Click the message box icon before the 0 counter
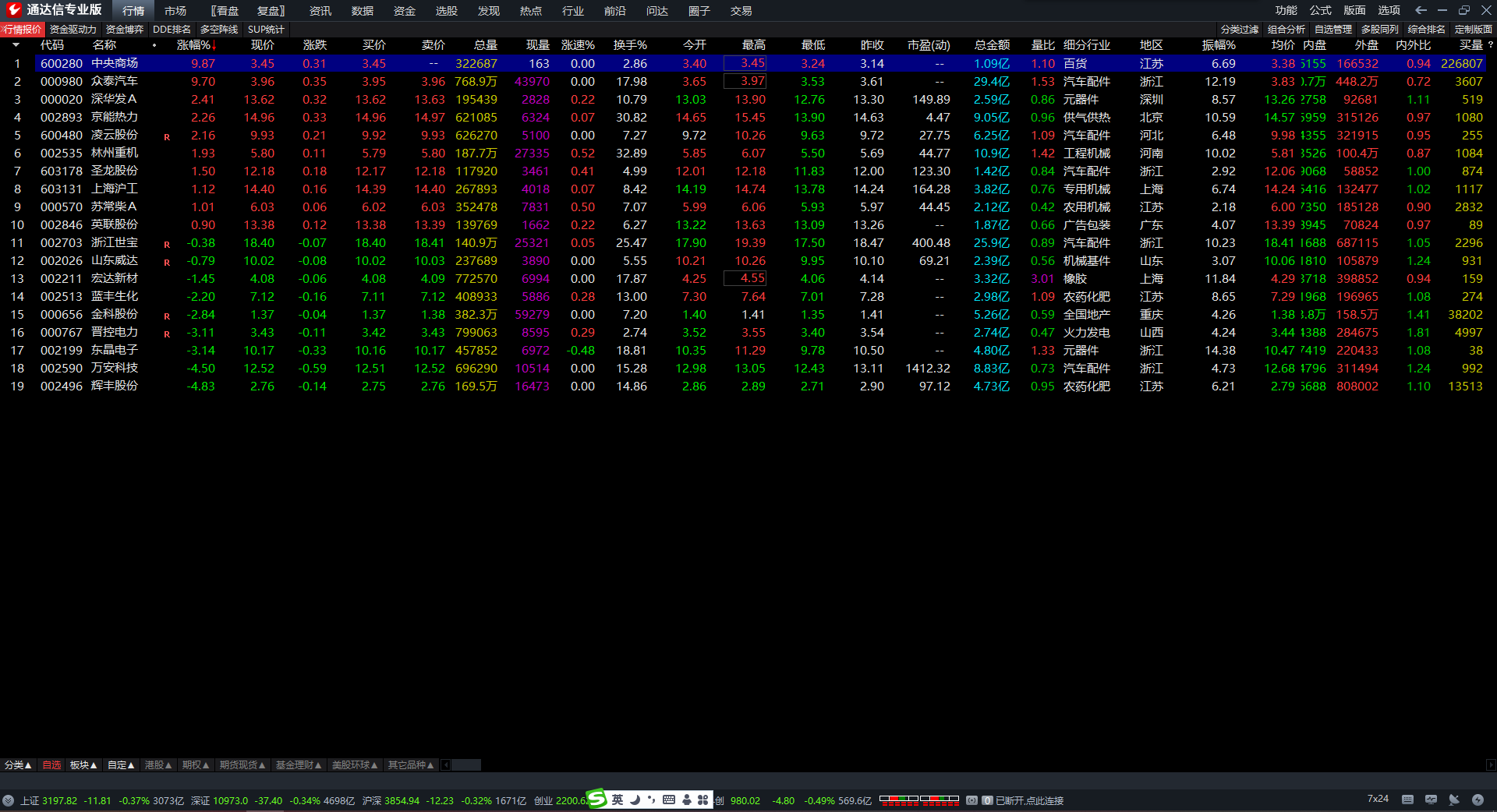The height and width of the screenshot is (812, 1497). 972,800
